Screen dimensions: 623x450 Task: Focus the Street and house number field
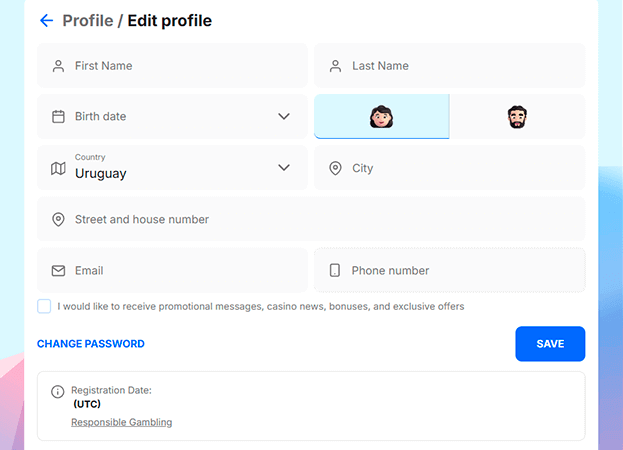311,219
